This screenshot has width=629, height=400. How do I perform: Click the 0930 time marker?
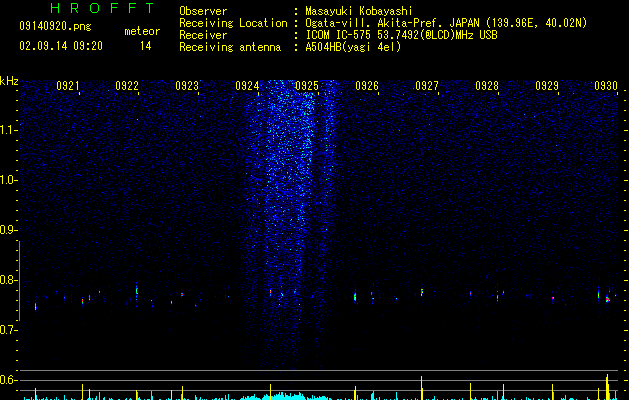(606, 86)
